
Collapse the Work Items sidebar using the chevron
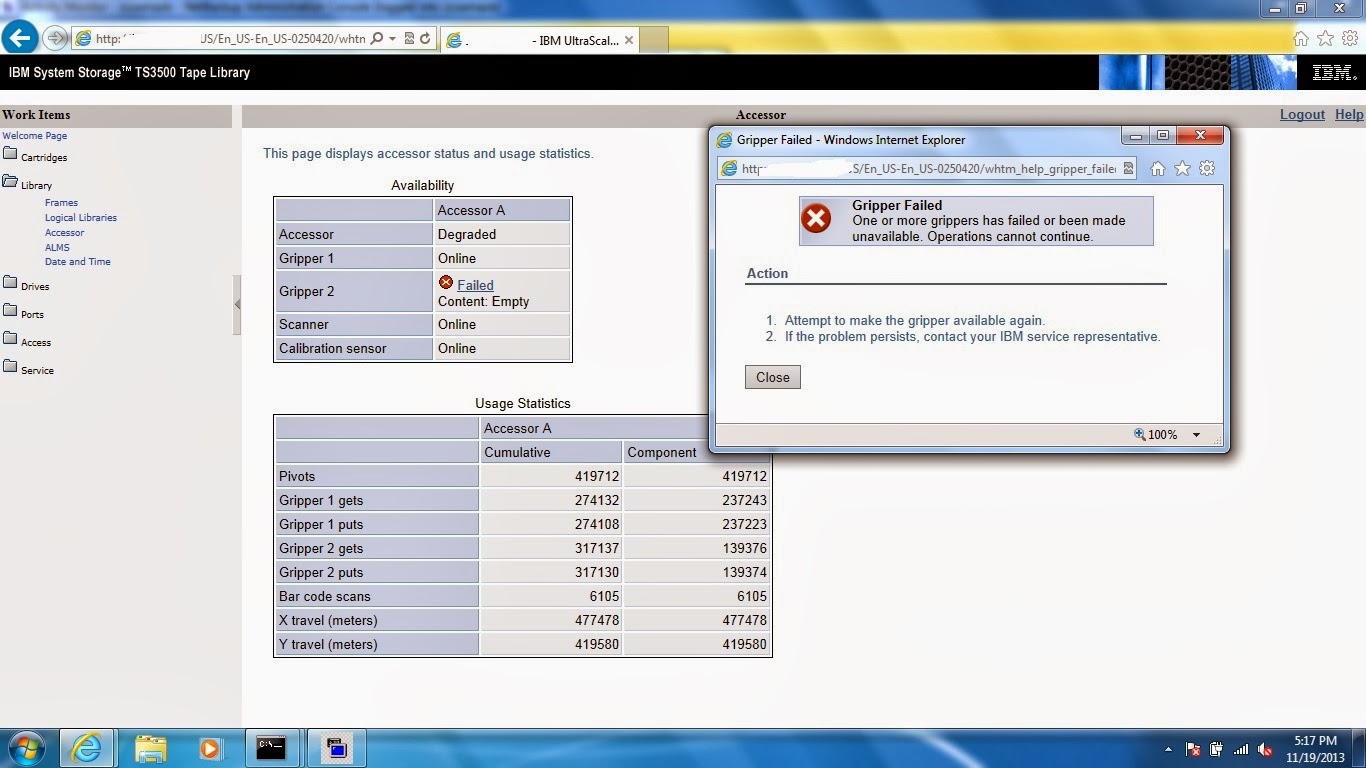click(x=237, y=305)
